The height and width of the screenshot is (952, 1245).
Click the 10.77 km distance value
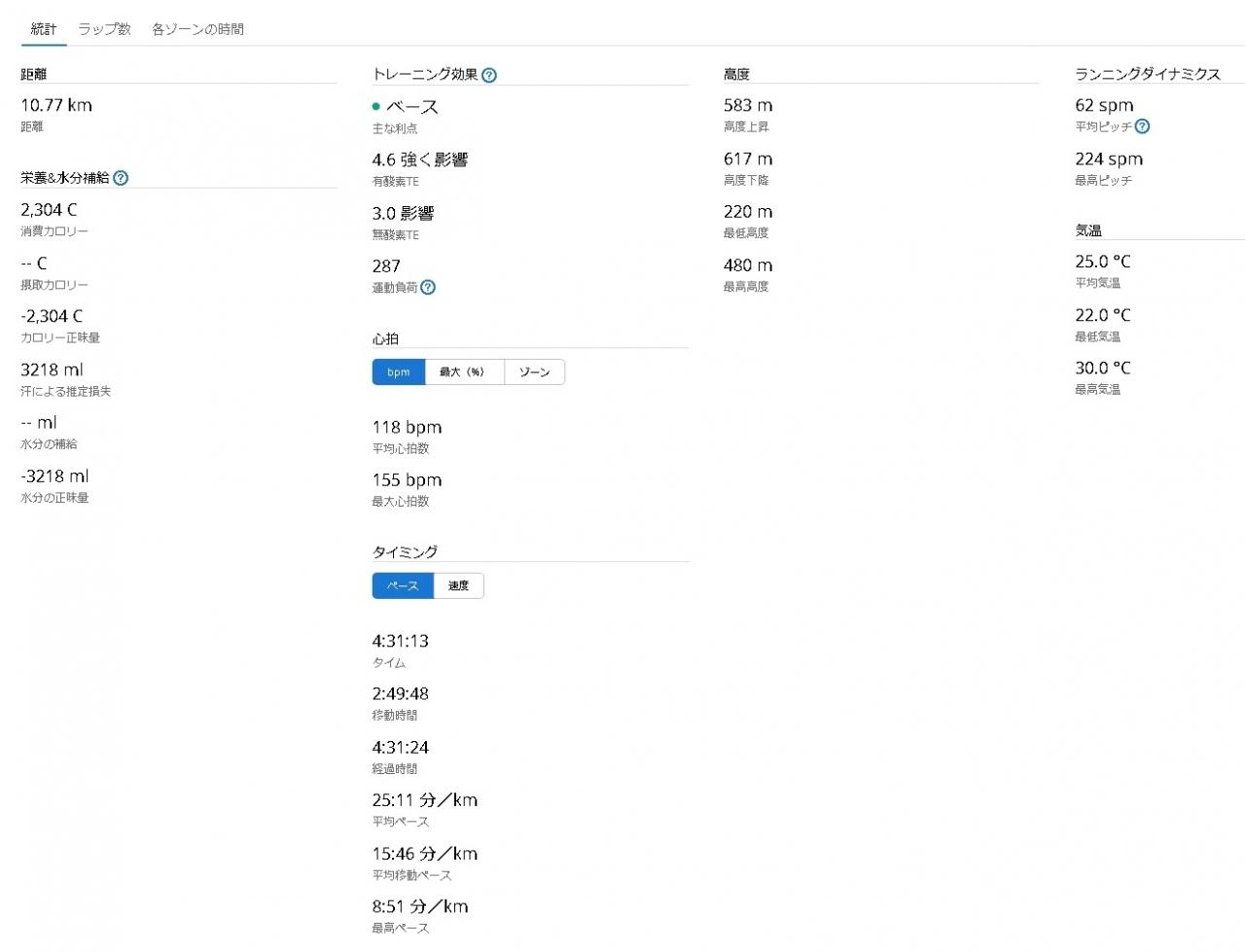(x=56, y=105)
